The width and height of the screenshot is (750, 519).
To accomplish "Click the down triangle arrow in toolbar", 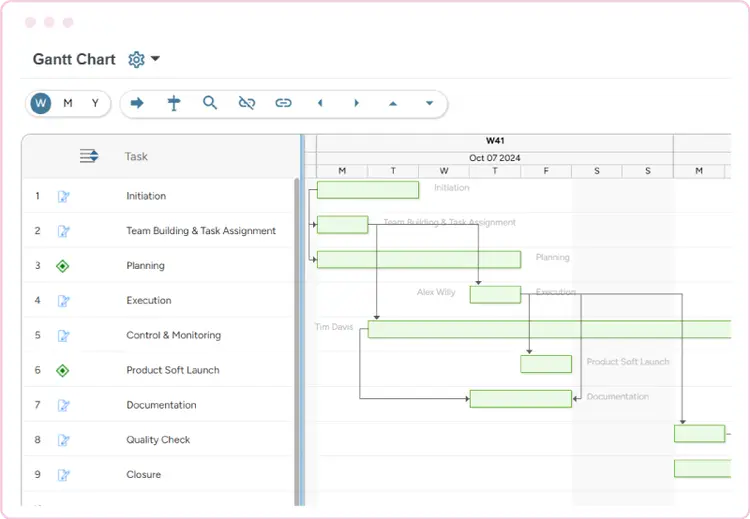I will (x=430, y=103).
